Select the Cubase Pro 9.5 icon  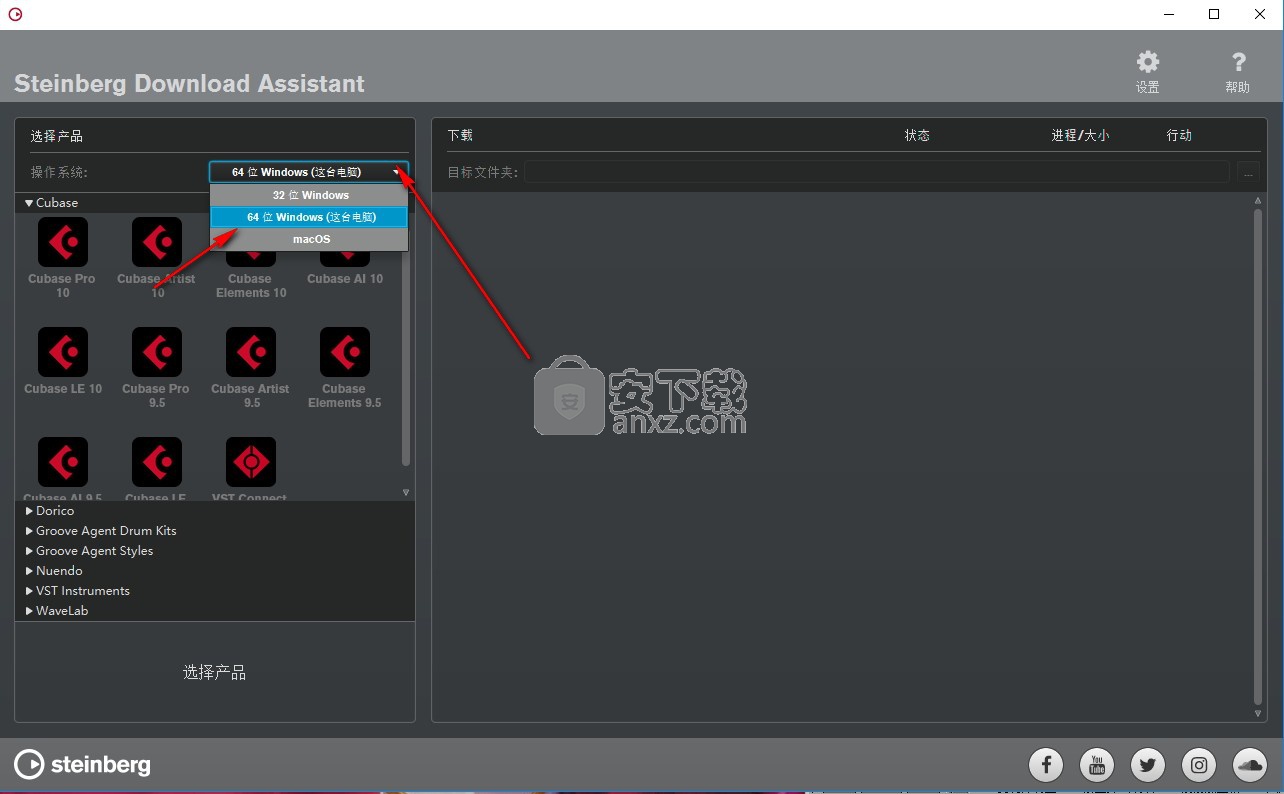157,353
